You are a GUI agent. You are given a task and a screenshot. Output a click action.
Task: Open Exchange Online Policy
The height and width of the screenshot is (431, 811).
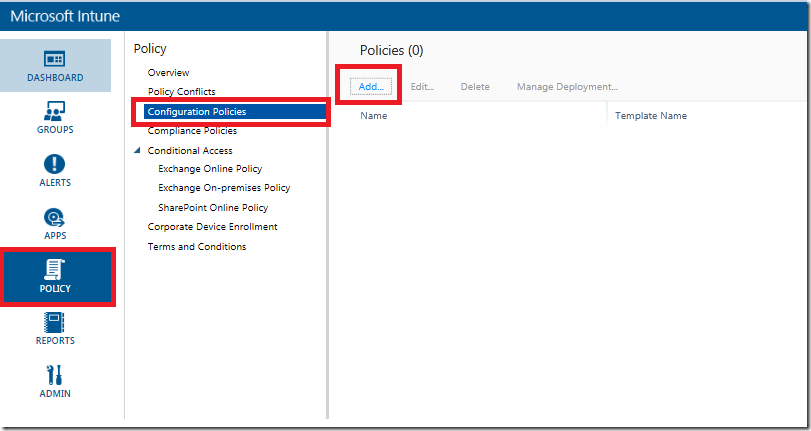(x=210, y=169)
